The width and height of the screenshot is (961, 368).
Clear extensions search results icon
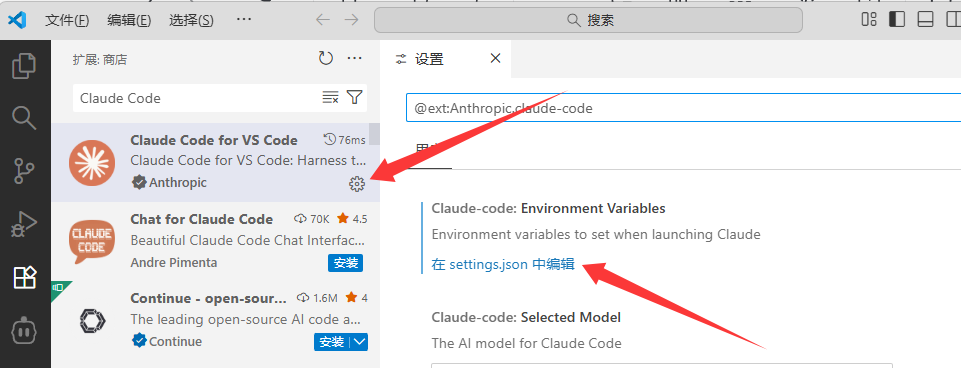tap(330, 97)
